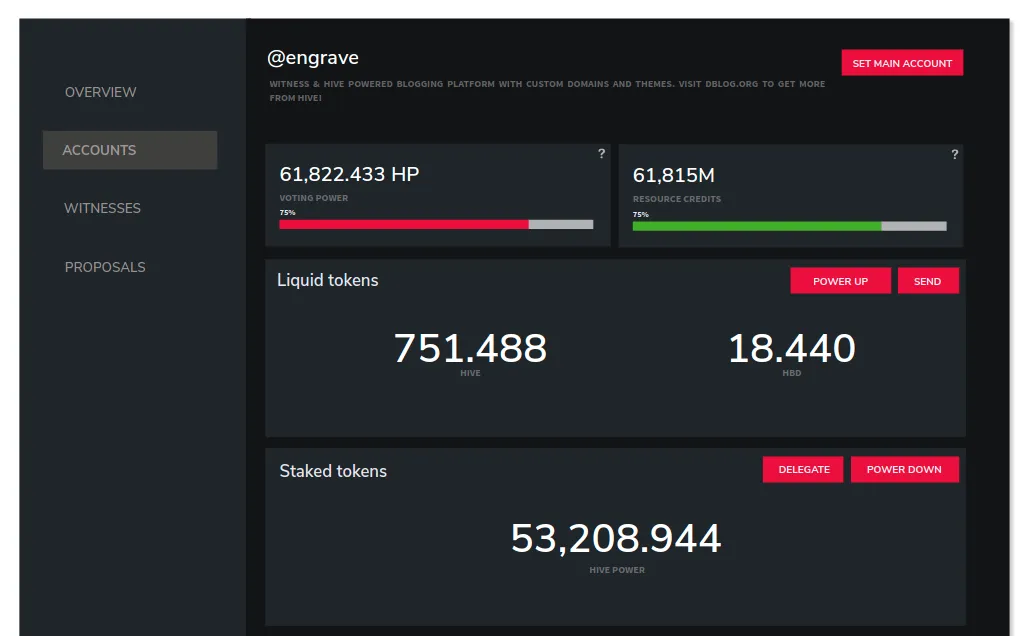The width and height of the screenshot is (1028, 636).
Task: Select the Accounts sidebar item
Action: [x=130, y=150]
